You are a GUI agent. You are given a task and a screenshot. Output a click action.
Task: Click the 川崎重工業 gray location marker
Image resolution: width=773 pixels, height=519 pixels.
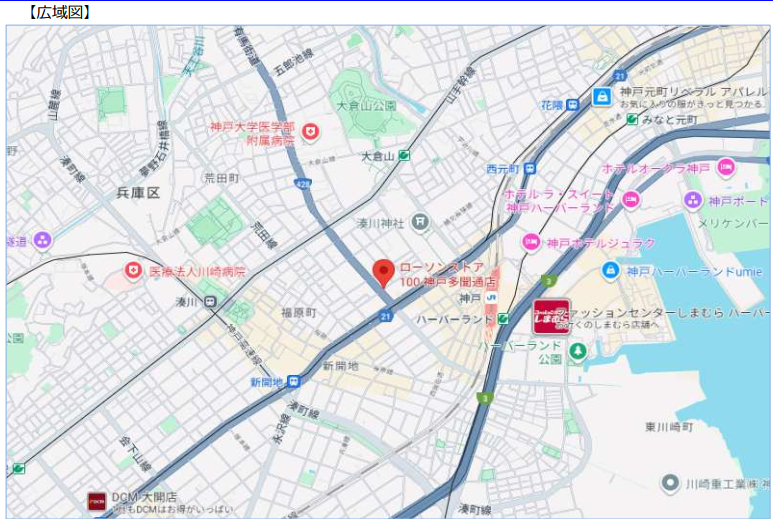670,483
